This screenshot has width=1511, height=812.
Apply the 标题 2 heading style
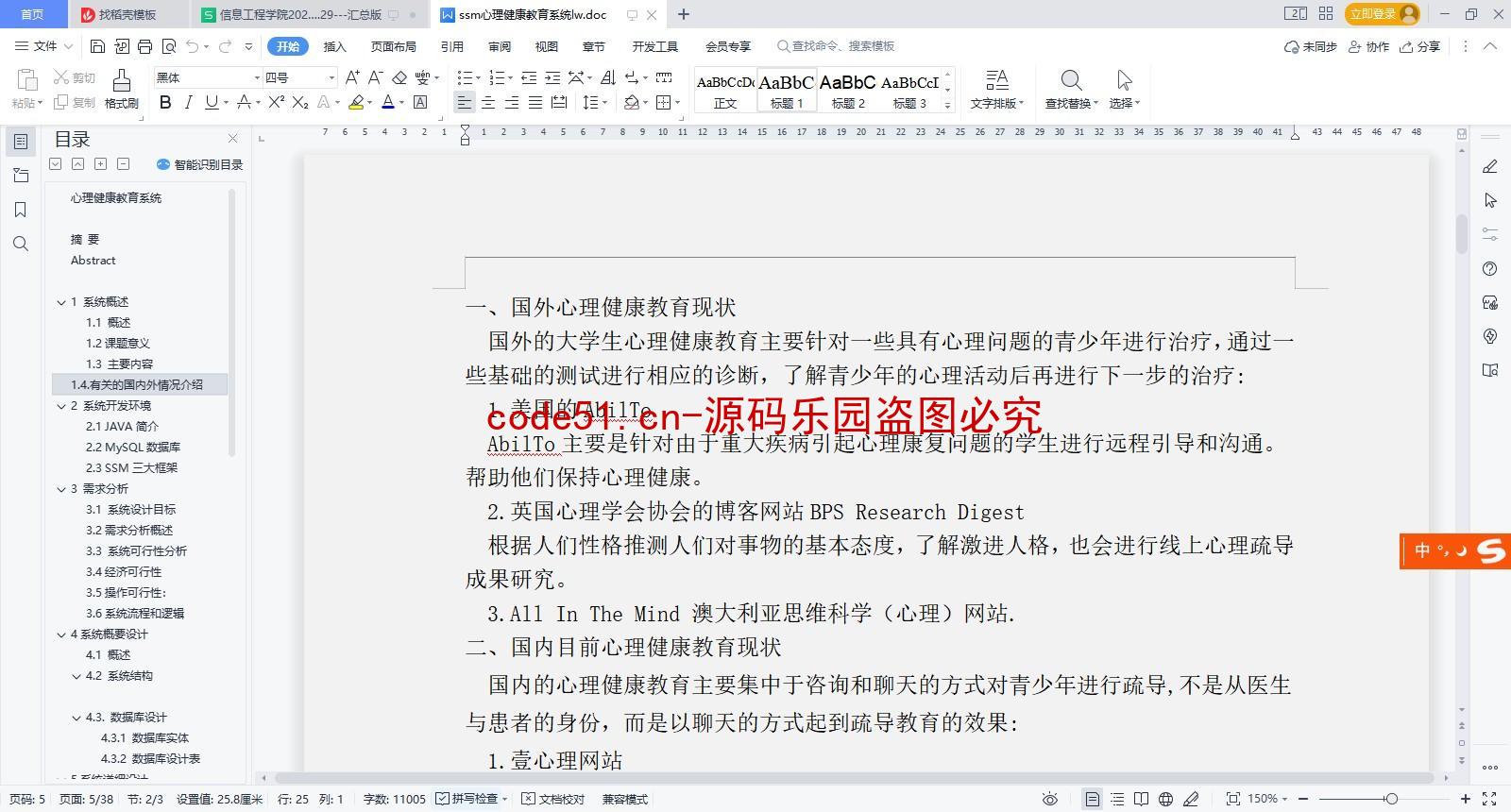[847, 91]
